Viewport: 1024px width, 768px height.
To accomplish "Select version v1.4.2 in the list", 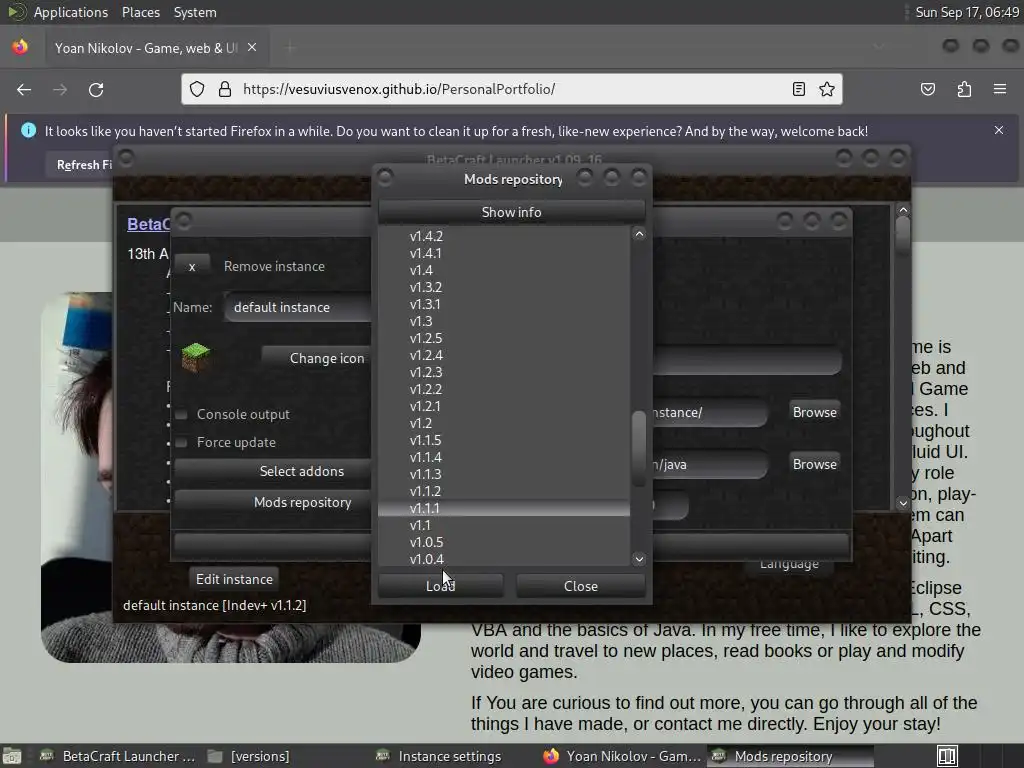I will [x=504, y=236].
